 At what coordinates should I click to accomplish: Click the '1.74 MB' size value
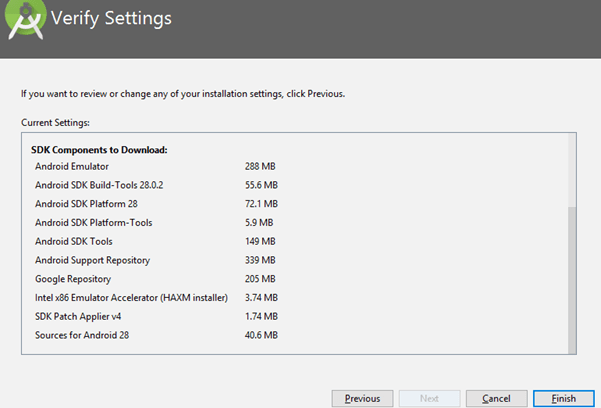click(261, 317)
